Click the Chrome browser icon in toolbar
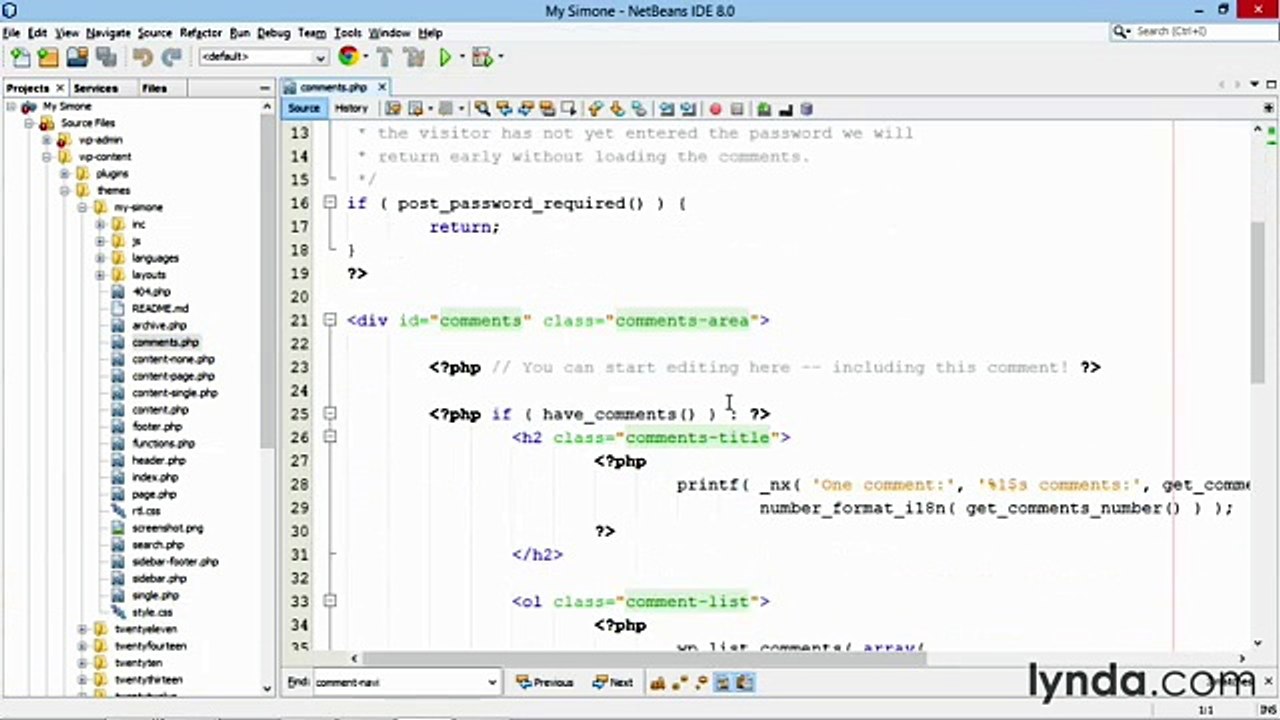The height and width of the screenshot is (720, 1280). point(348,57)
